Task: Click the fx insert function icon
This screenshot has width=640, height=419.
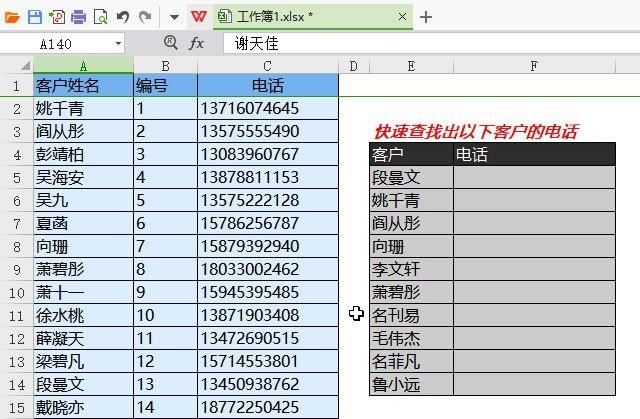Action: point(197,43)
